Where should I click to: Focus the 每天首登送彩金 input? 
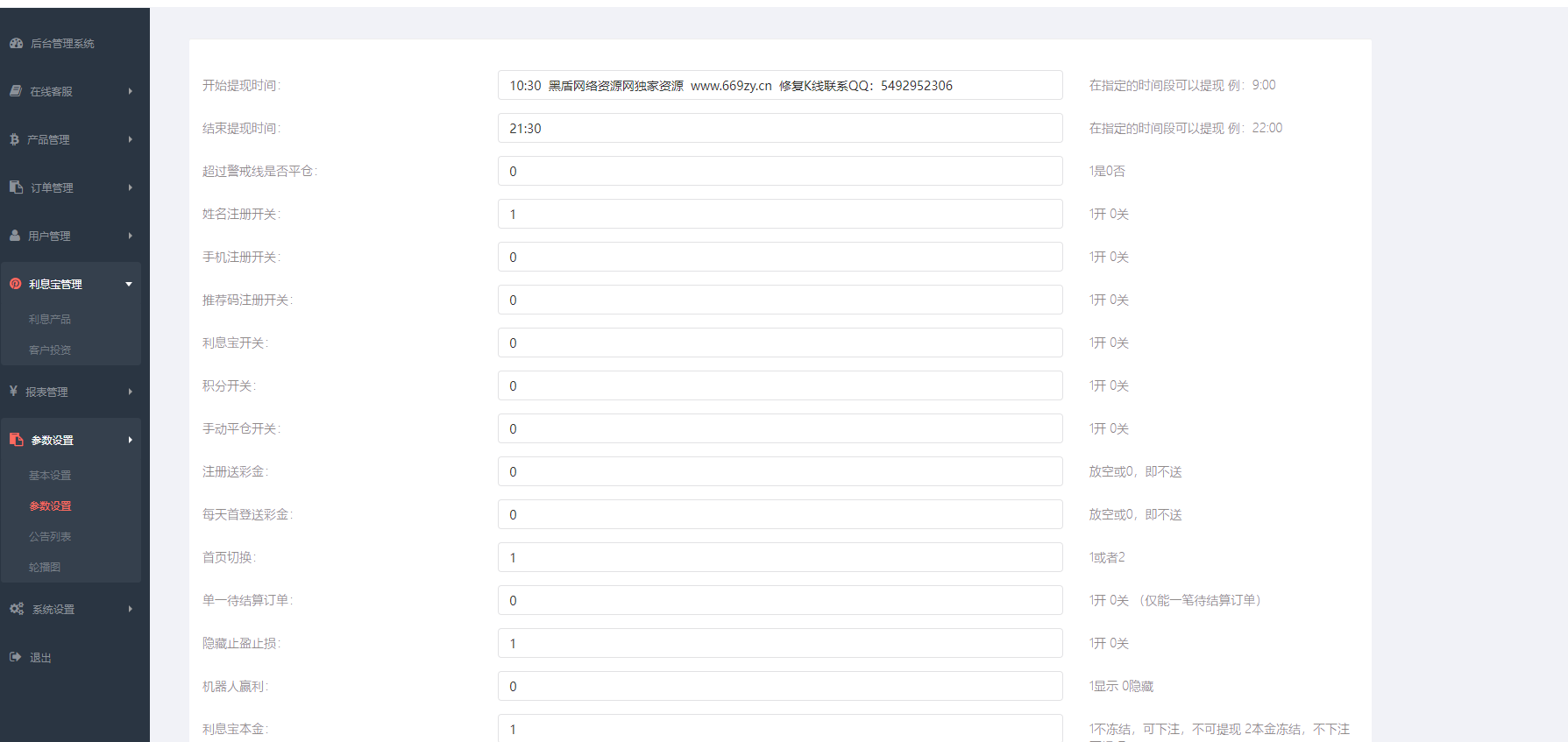[x=780, y=514]
